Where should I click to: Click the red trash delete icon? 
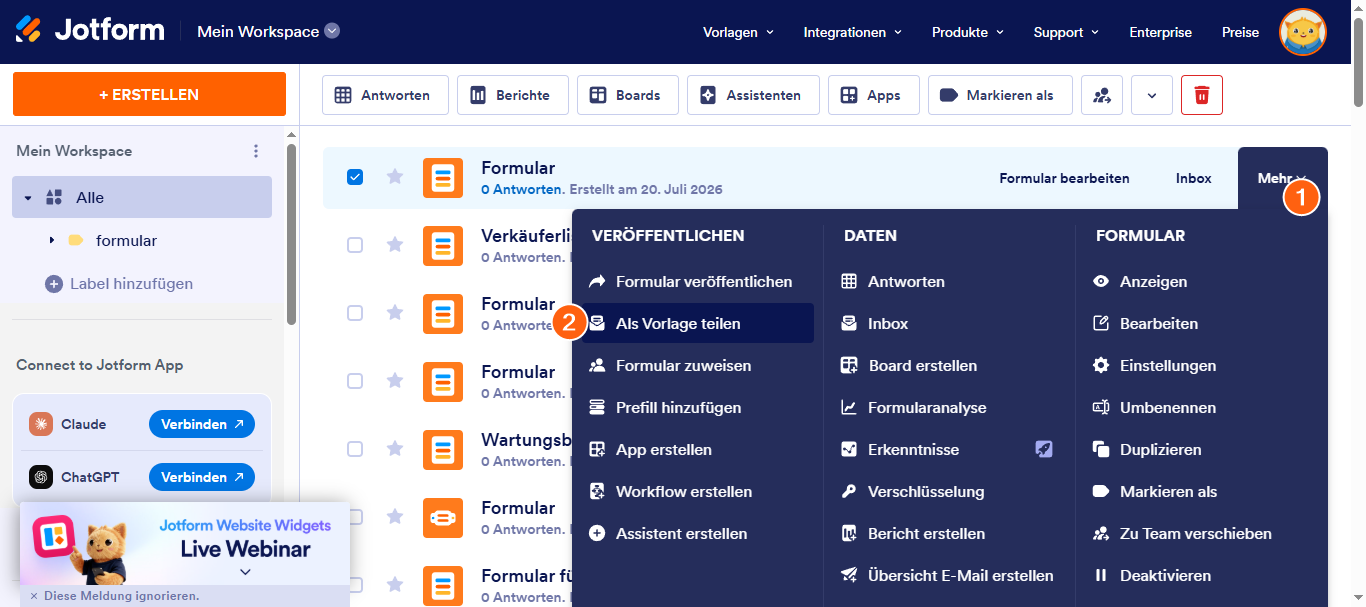[x=1202, y=95]
